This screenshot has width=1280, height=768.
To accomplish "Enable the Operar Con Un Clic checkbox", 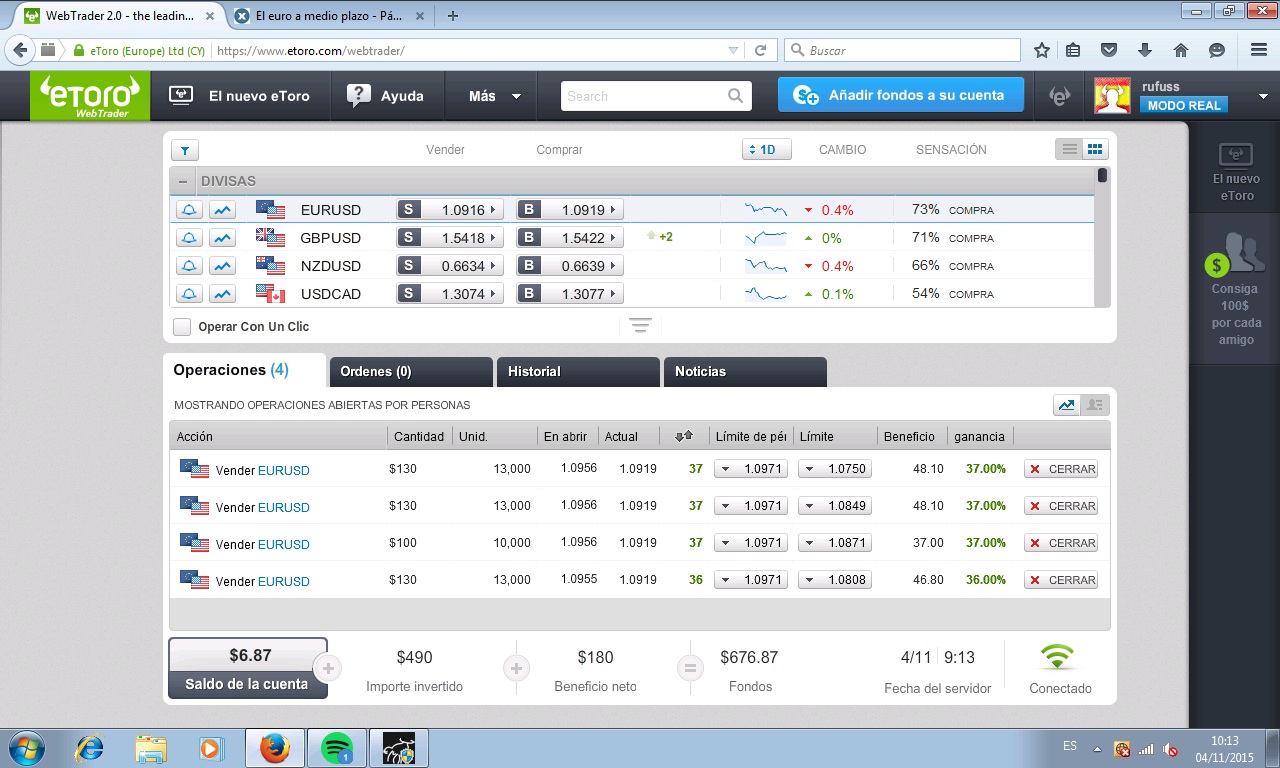I will click(182, 327).
